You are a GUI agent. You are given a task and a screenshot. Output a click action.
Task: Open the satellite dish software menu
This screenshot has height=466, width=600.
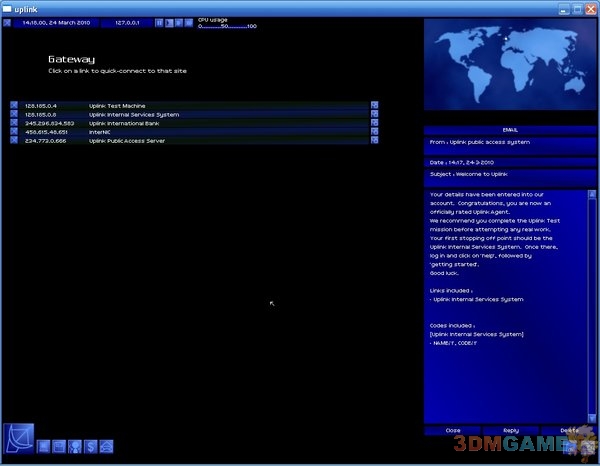click(x=20, y=440)
